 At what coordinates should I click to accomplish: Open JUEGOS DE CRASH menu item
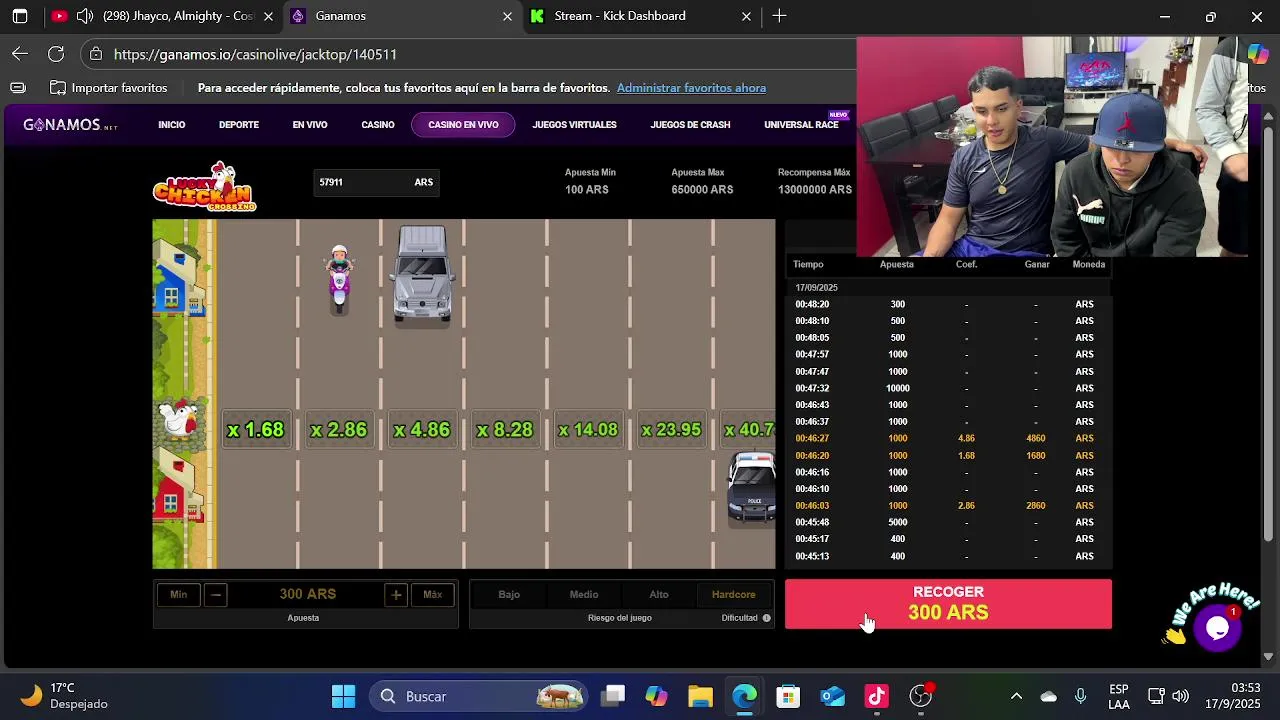pos(690,125)
